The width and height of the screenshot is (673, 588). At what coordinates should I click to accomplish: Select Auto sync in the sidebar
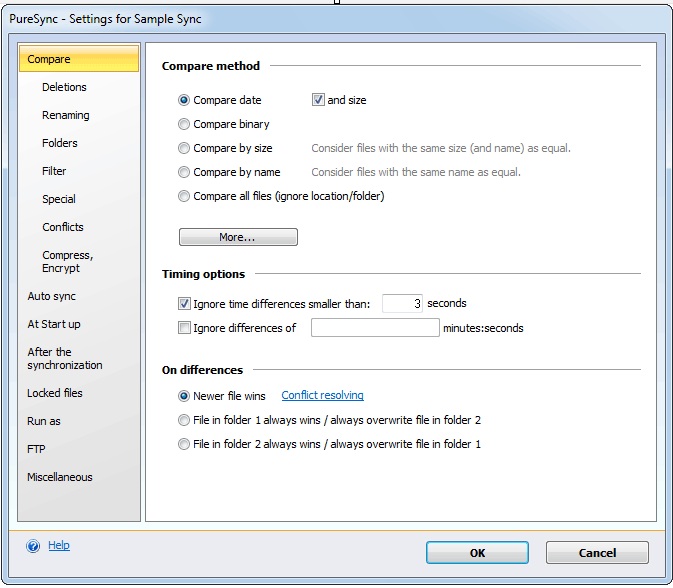[x=52, y=296]
